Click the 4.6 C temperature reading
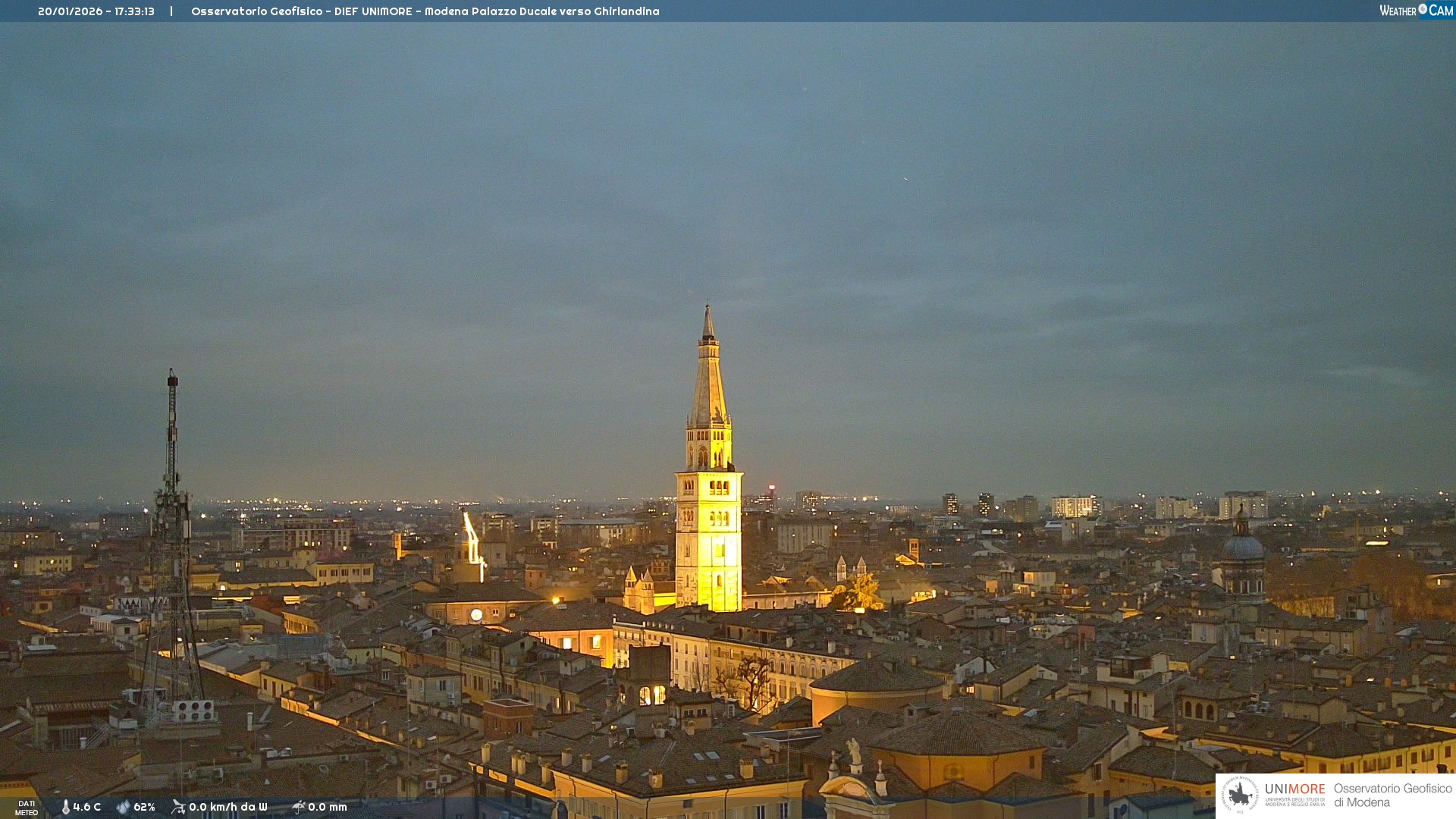The width and height of the screenshot is (1456, 819). coord(87,807)
